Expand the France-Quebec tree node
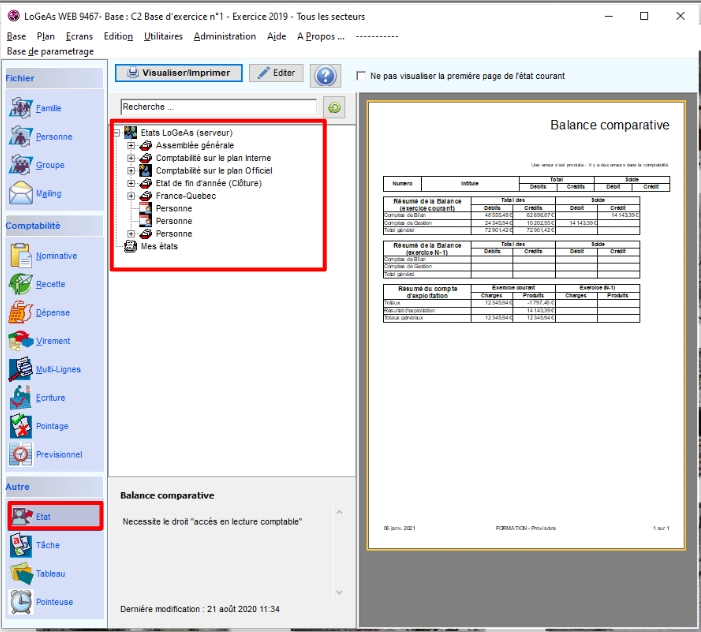Image resolution: width=701 pixels, height=632 pixels. (131, 196)
